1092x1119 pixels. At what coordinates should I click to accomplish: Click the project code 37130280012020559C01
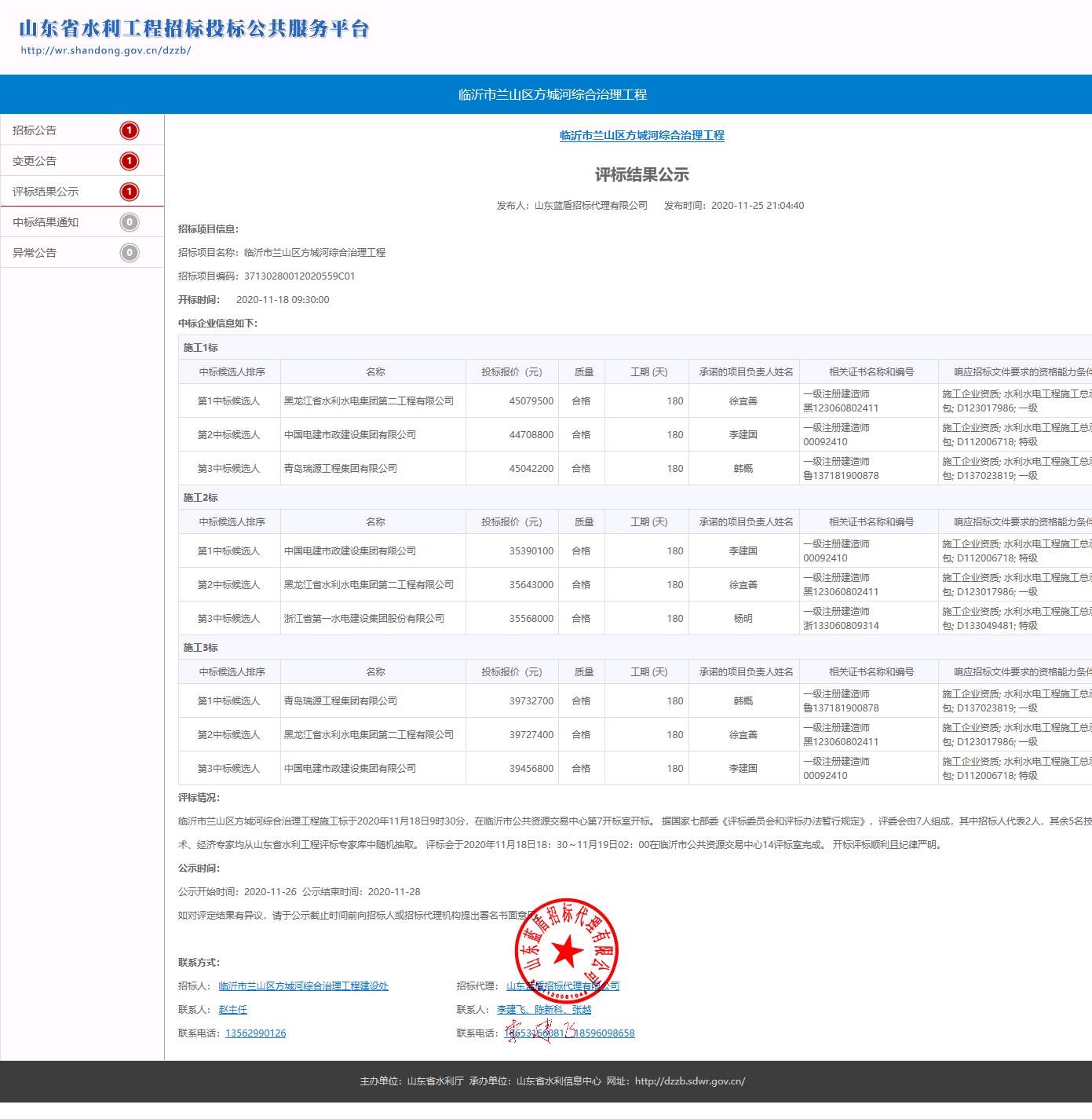[x=300, y=276]
